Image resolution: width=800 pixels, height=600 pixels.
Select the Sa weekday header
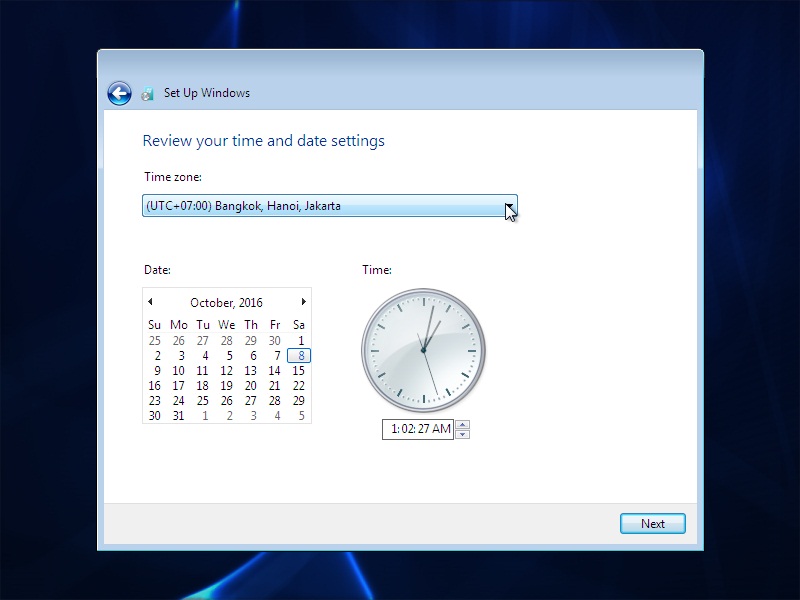click(298, 324)
